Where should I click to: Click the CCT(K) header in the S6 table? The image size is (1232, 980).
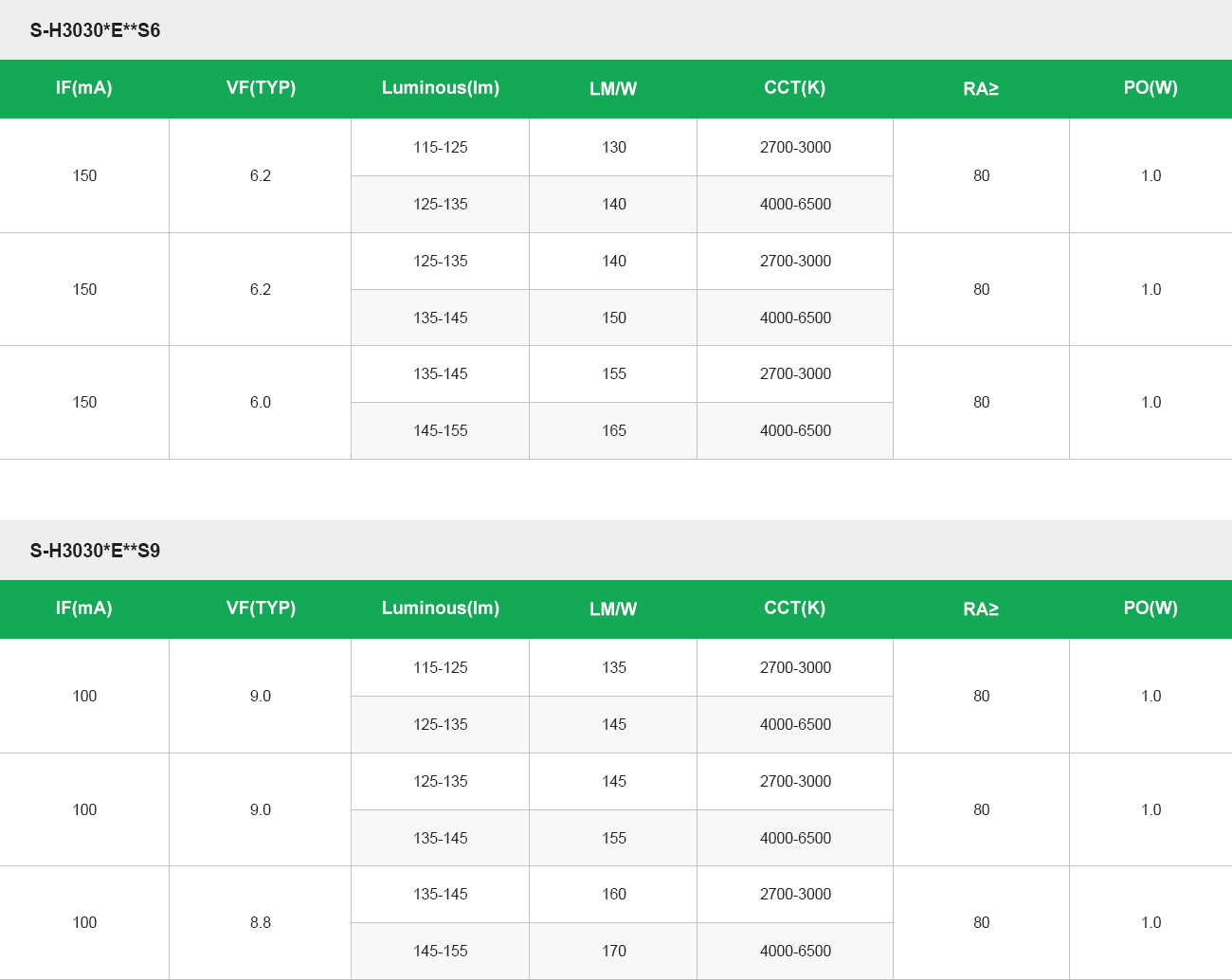point(795,88)
